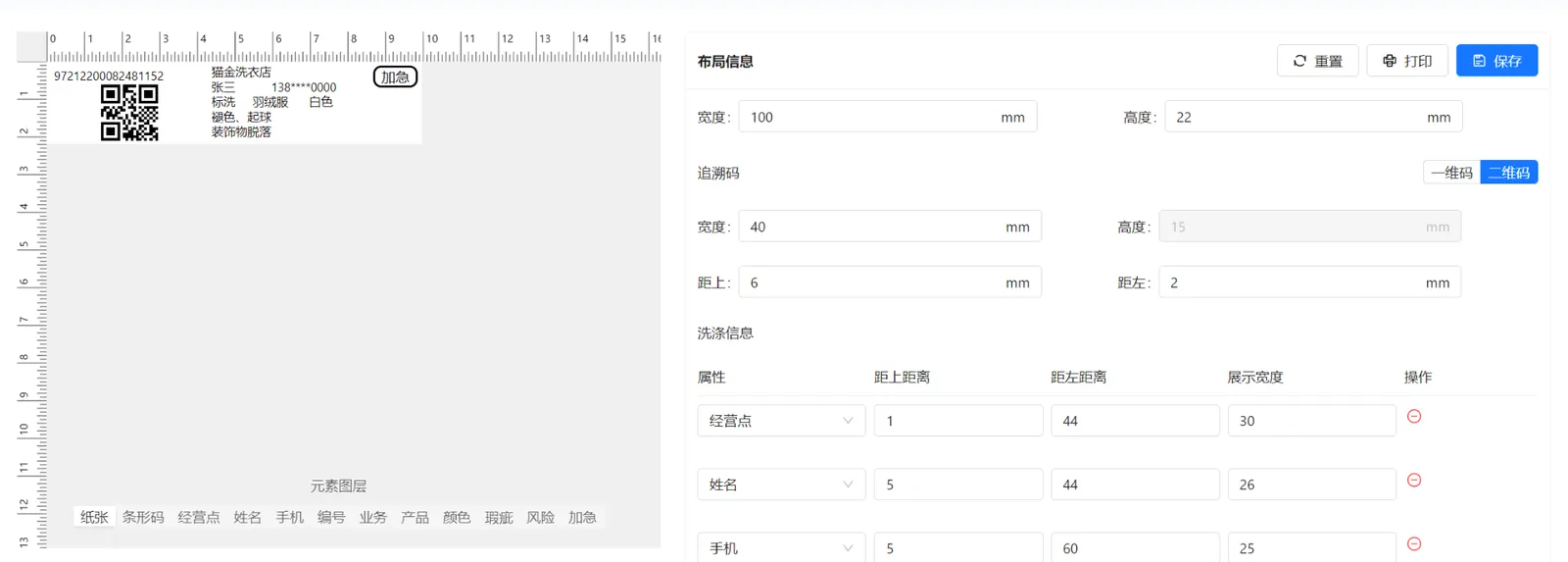Image resolution: width=1568 pixels, height=562 pixels.
Task: Open the 手机 attribute dropdown
Action: pos(781,547)
